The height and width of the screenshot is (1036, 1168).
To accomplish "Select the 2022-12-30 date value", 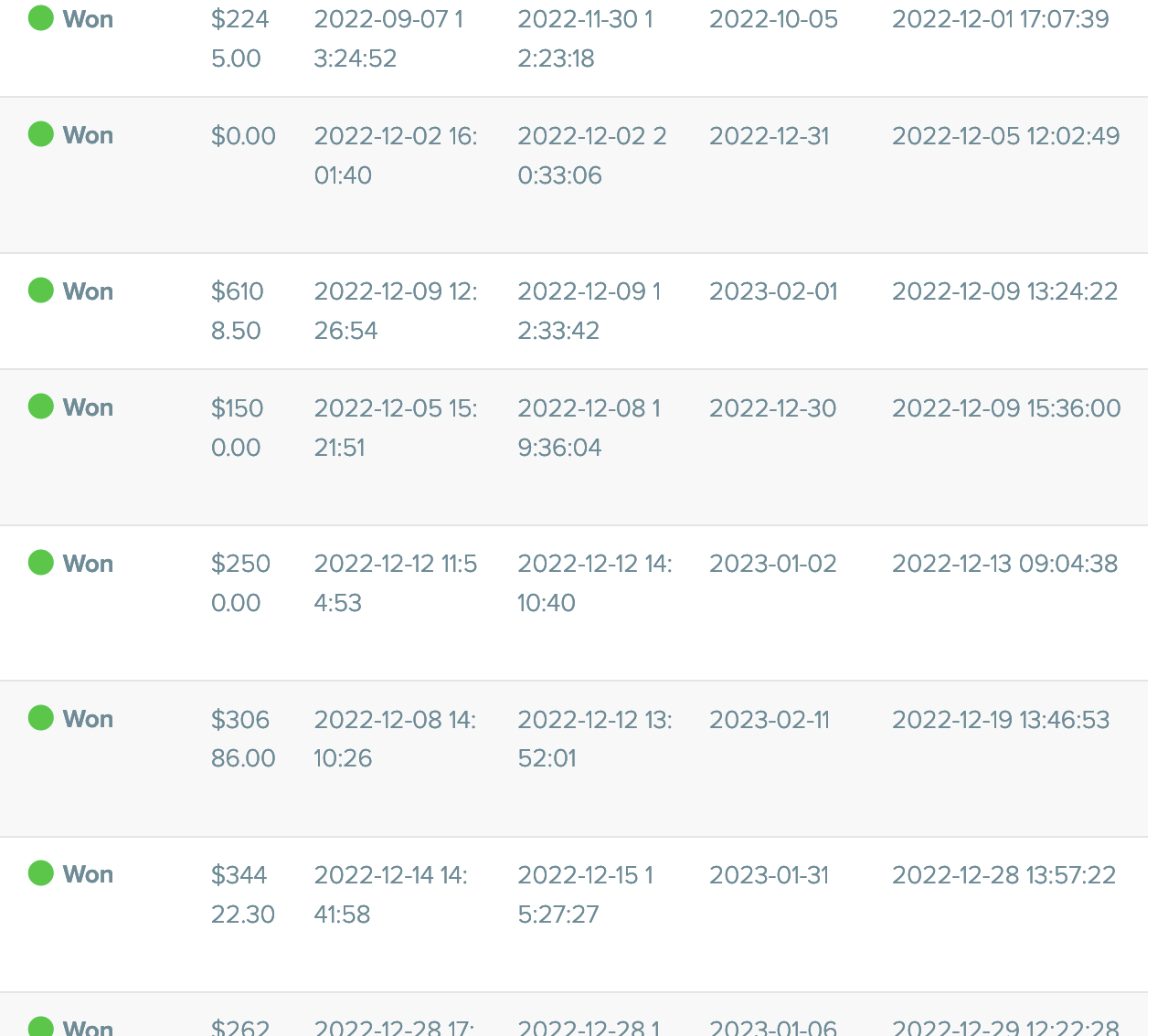I will pyautogui.click(x=772, y=408).
